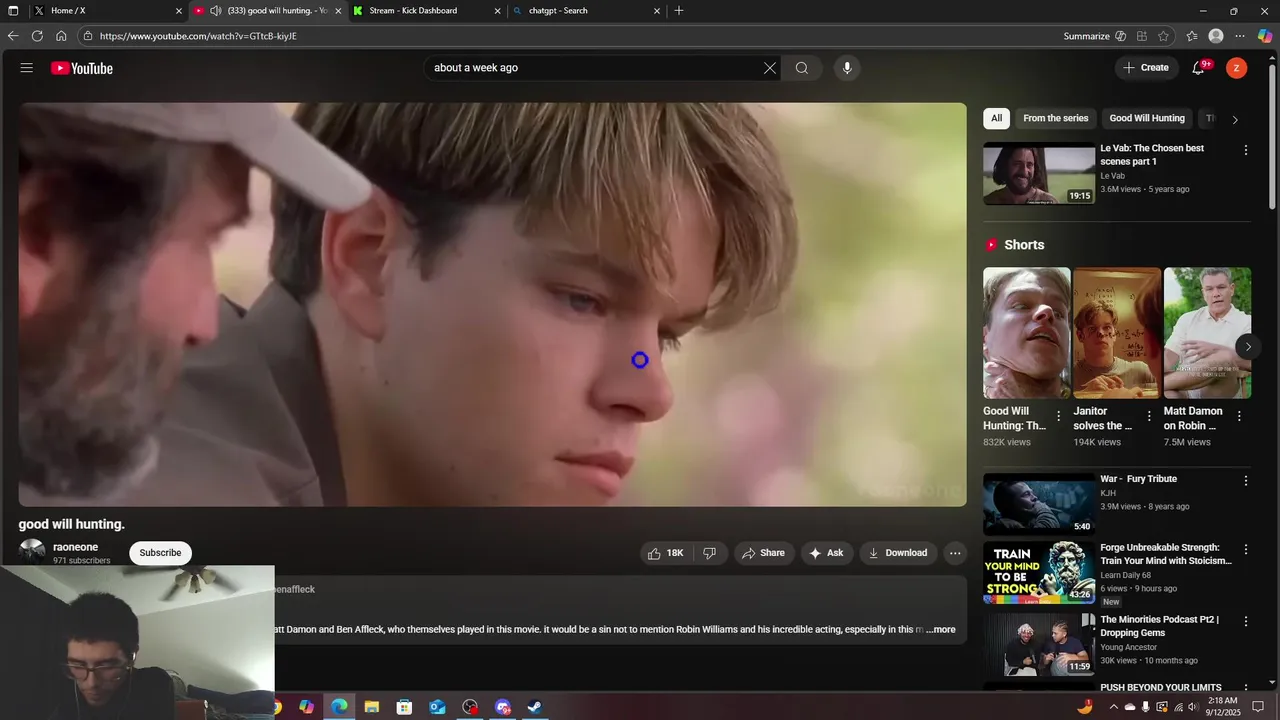Show more Shorts with the arrow

1248,347
